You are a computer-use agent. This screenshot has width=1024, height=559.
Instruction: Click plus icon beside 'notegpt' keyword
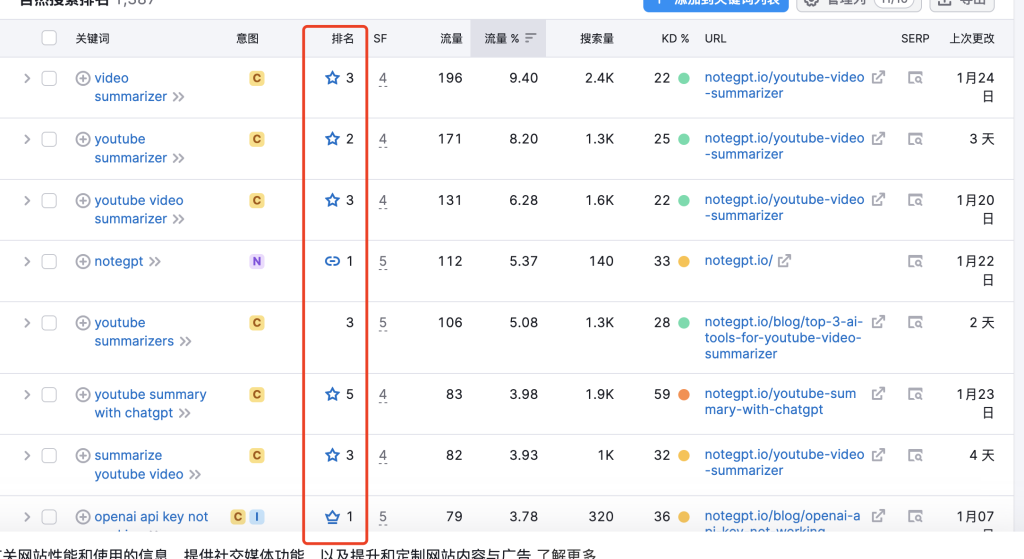83,262
